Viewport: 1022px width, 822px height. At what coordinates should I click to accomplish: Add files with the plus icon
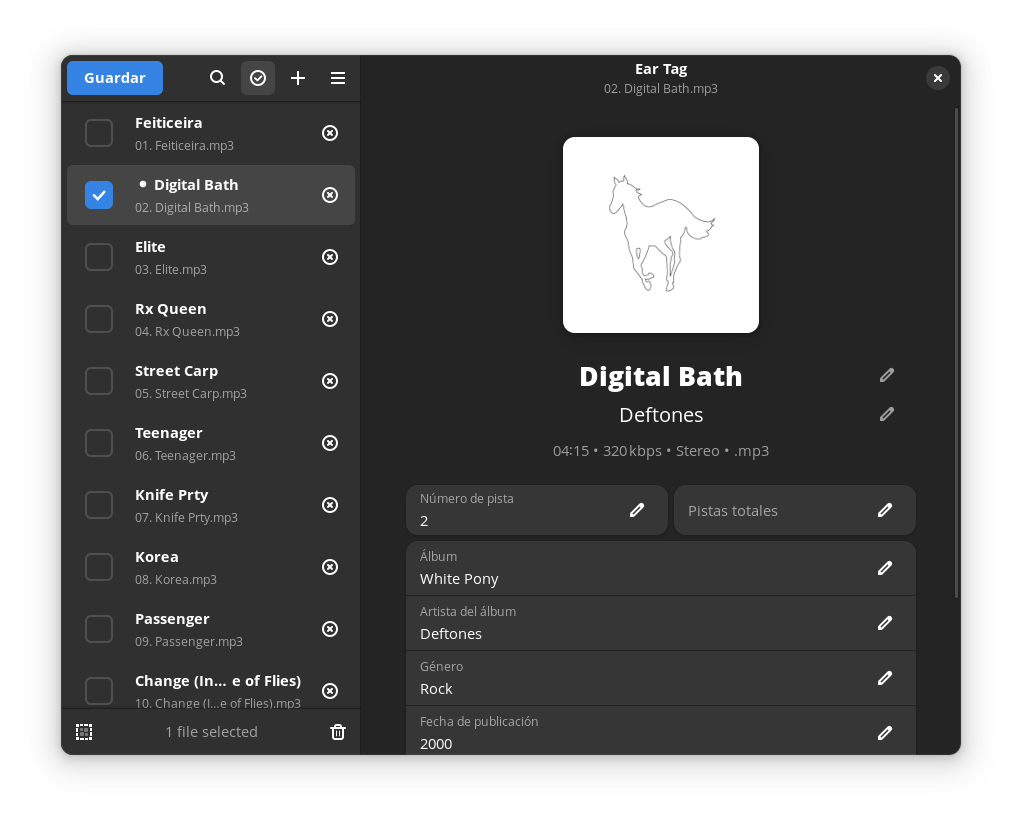coord(298,78)
